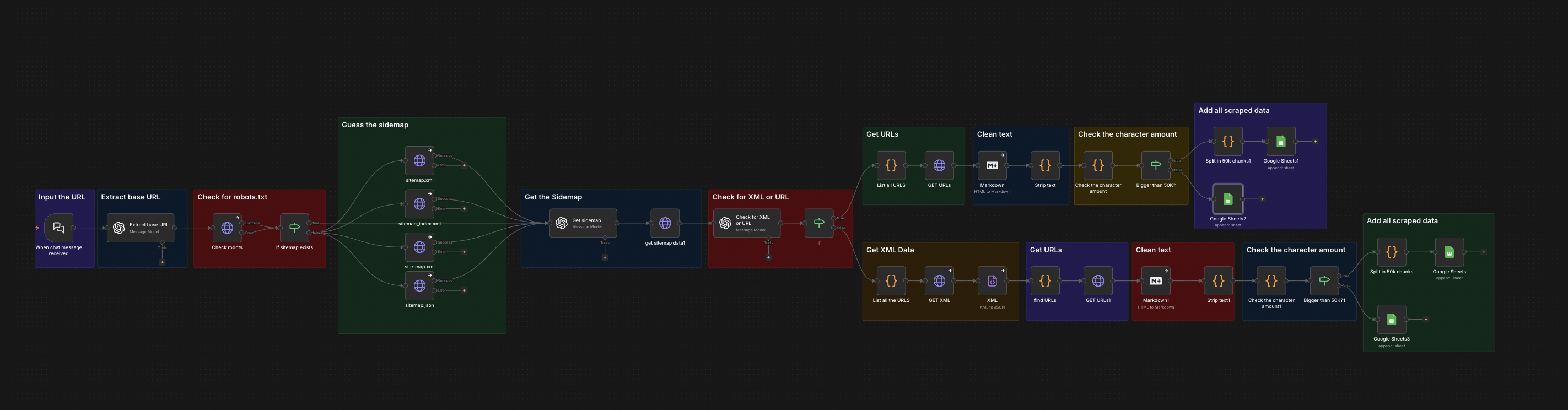1568x410 pixels.
Task: Open the 'Check the character amount1' code node
Action: (1271, 281)
